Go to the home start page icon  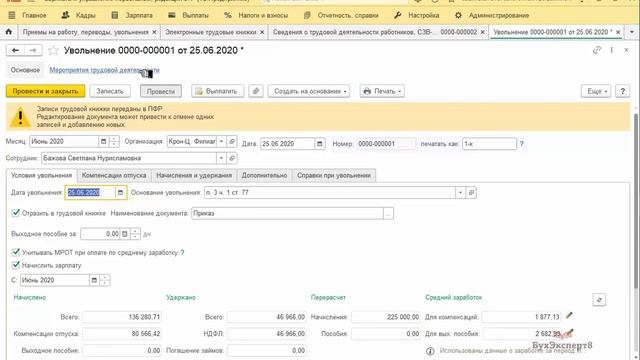tap(9, 32)
